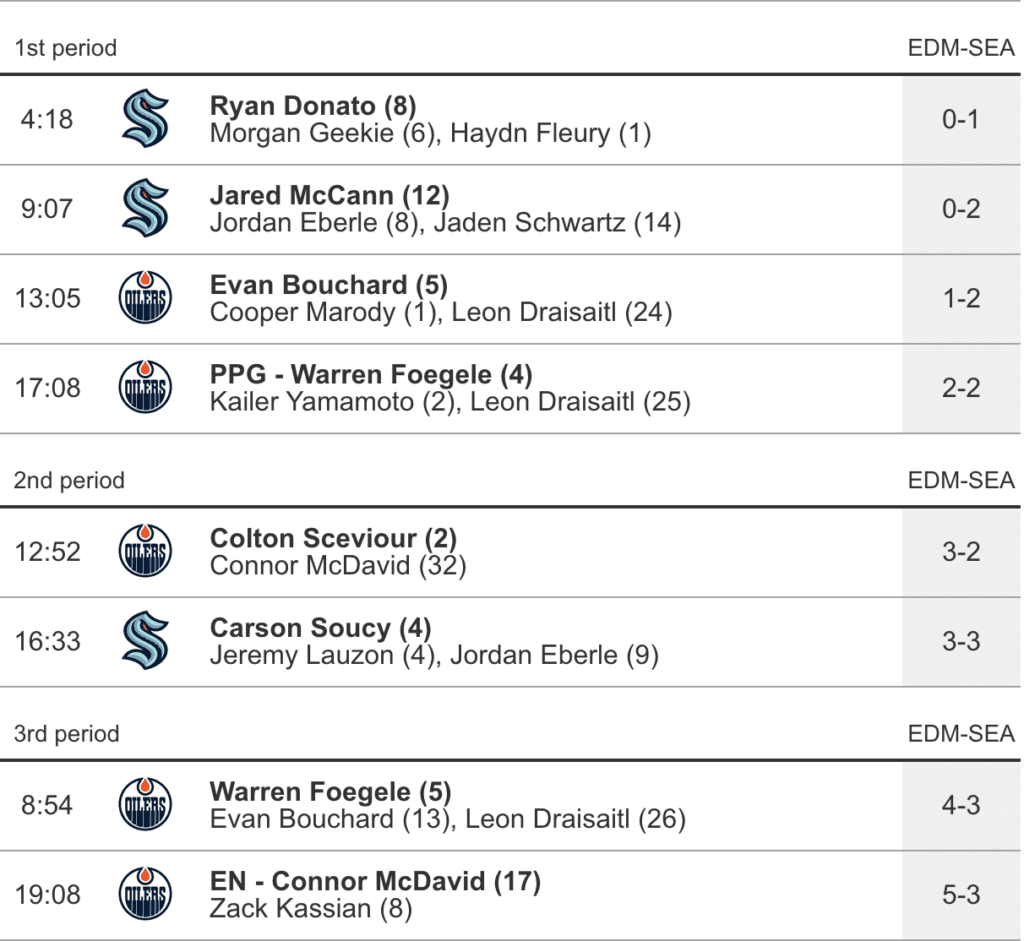Click the Kraken logo beside Ryan Donato's goal
The image size is (1024, 941).
click(x=145, y=119)
